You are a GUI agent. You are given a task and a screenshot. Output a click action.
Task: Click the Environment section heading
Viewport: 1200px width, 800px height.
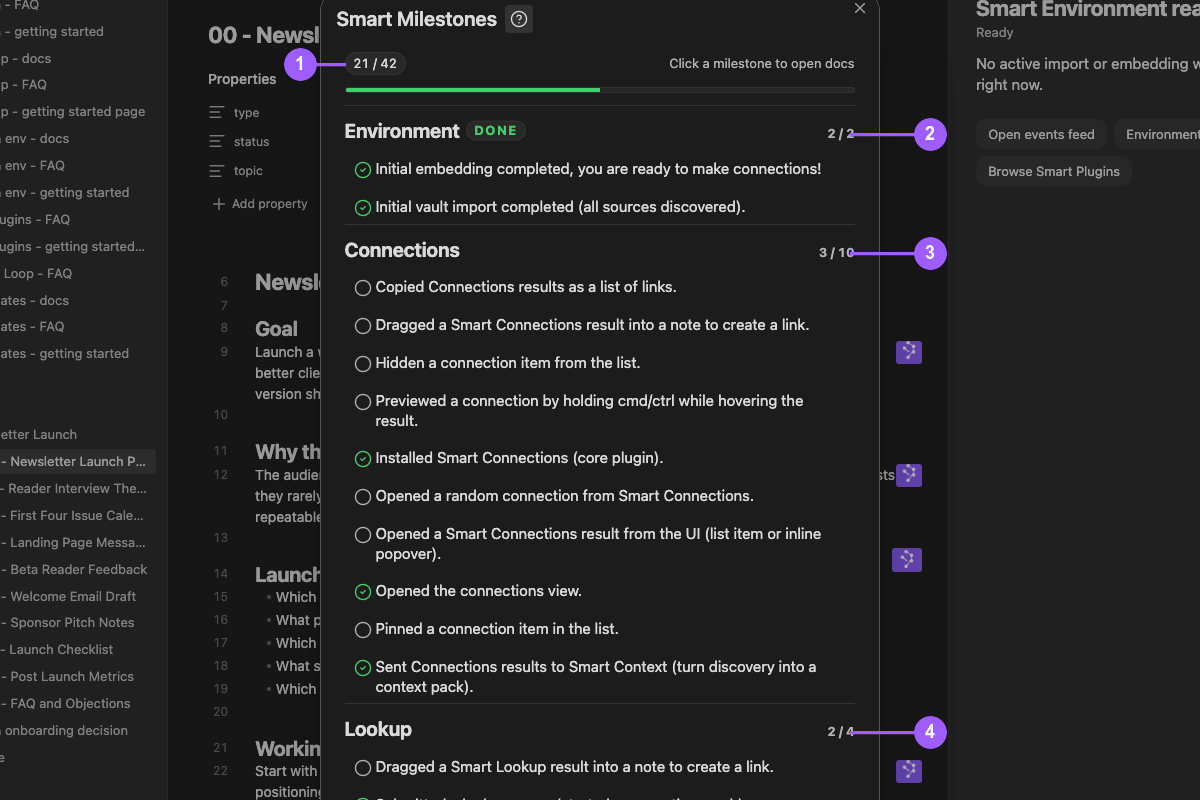(x=402, y=131)
